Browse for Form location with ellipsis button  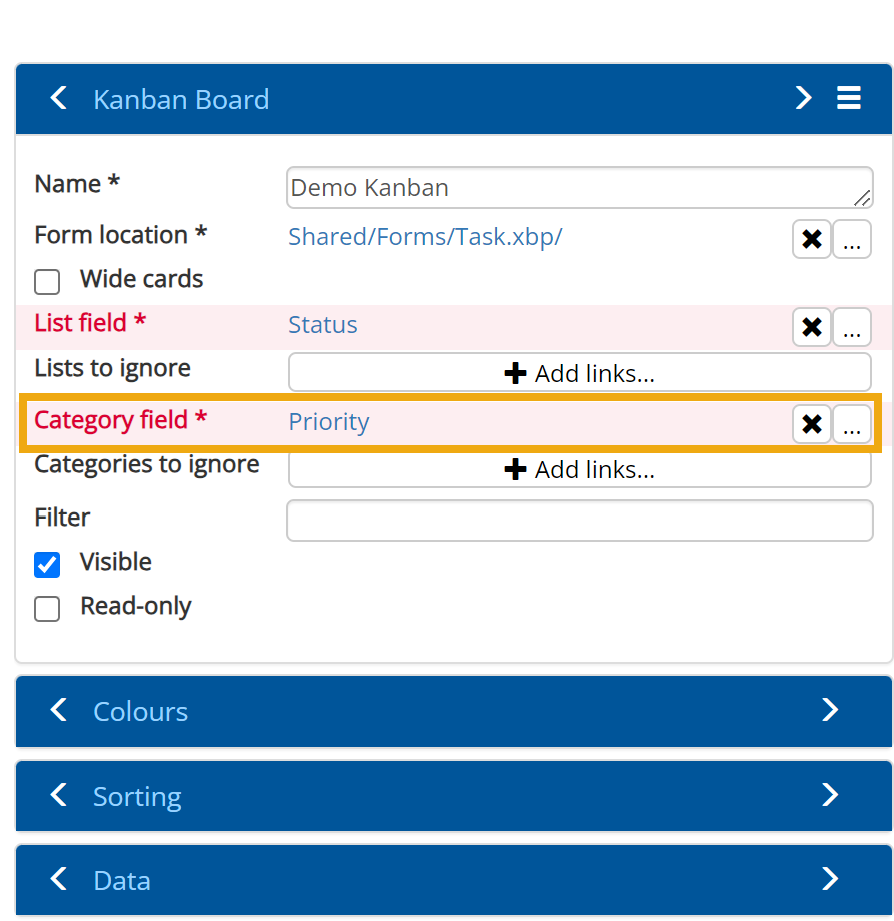click(x=852, y=240)
